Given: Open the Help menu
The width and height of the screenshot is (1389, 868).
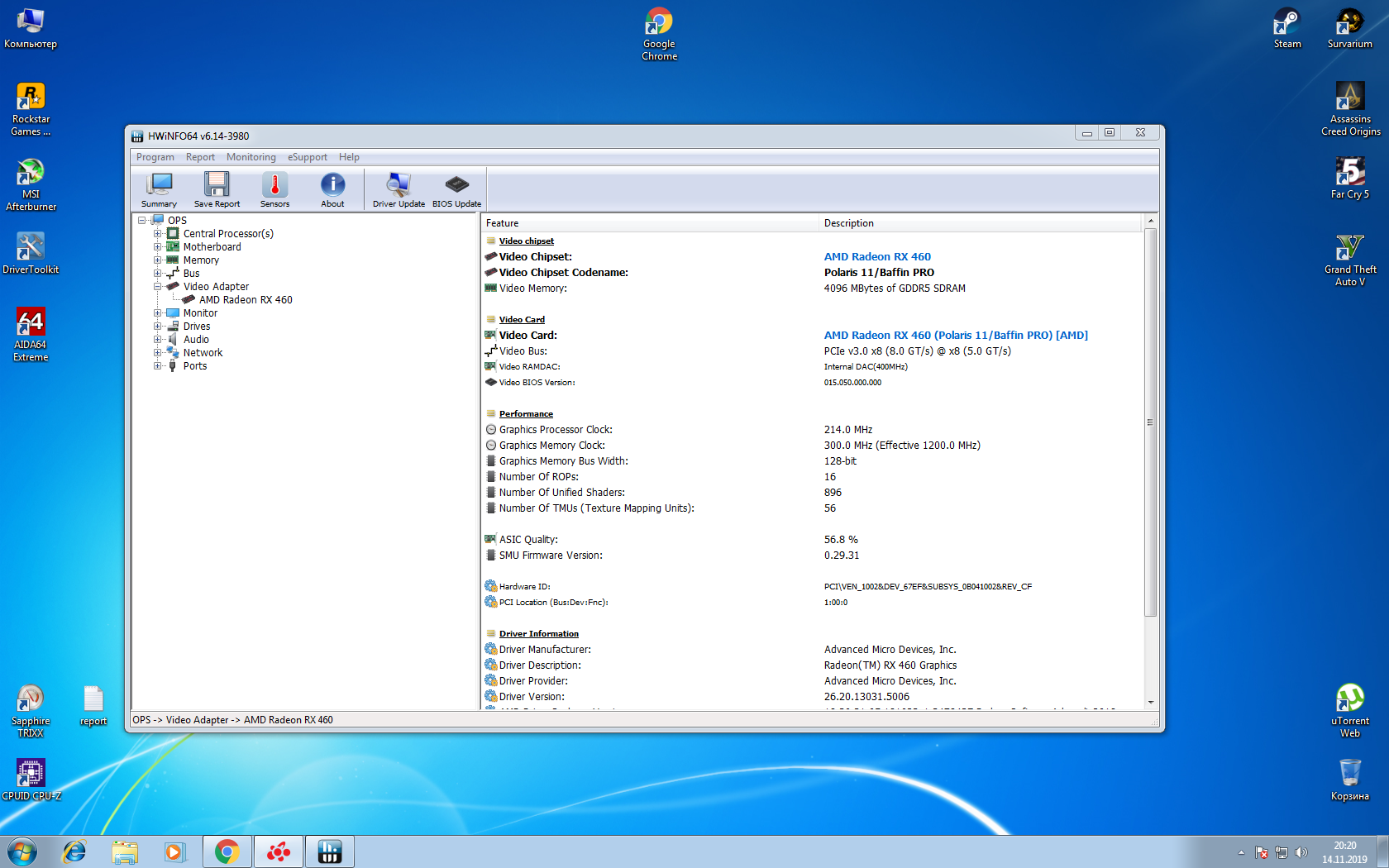Looking at the screenshot, I should (x=349, y=157).
